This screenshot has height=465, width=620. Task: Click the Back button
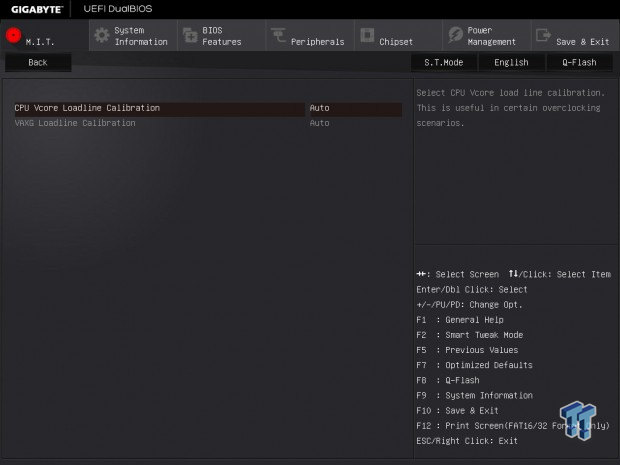[x=38, y=62]
